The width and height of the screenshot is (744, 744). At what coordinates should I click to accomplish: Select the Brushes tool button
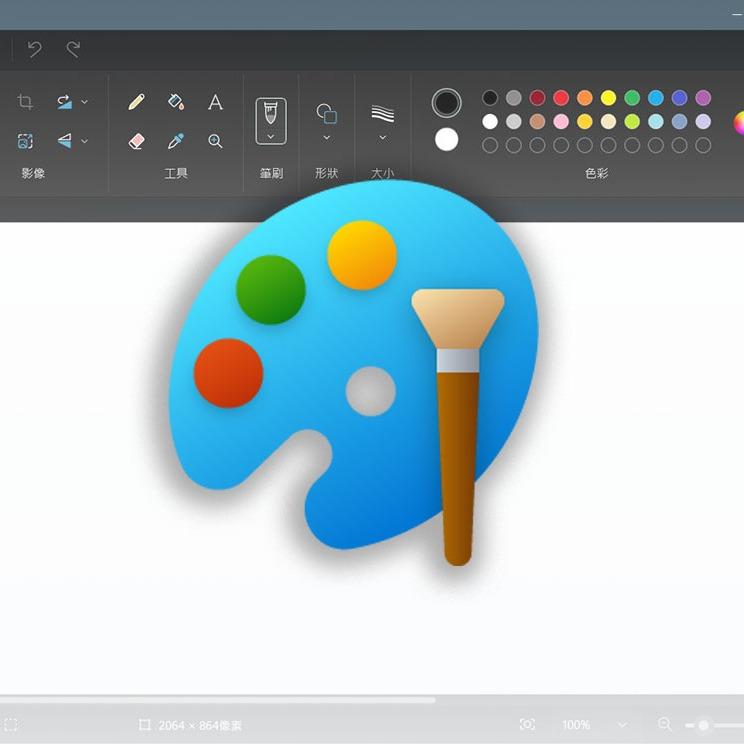[x=271, y=112]
